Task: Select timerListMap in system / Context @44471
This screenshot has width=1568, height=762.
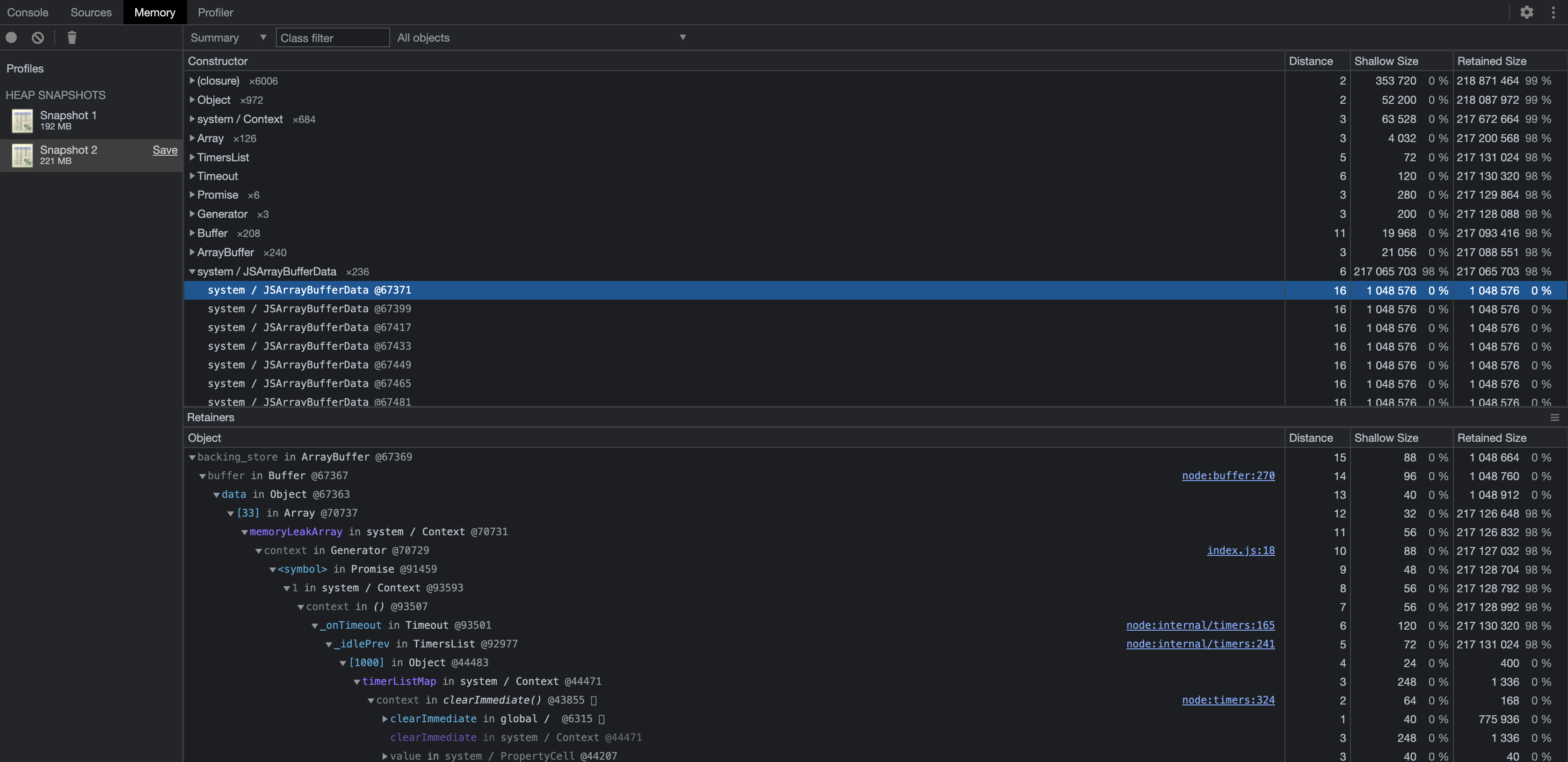Action: coord(875,682)
